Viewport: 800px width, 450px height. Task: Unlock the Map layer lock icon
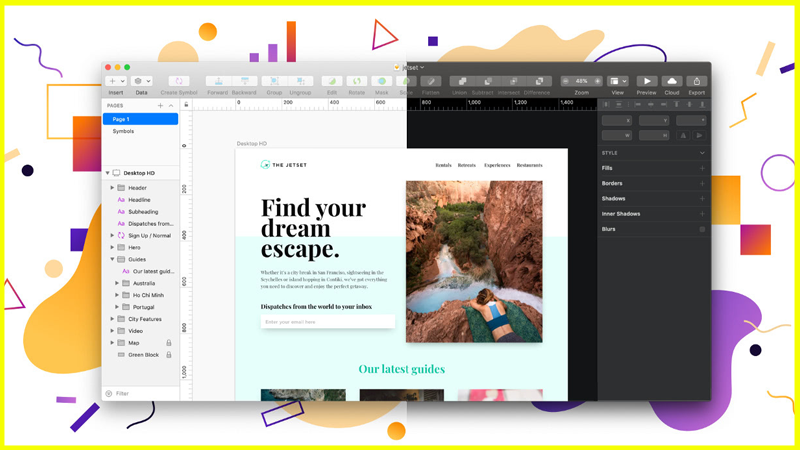pyautogui.click(x=169, y=343)
